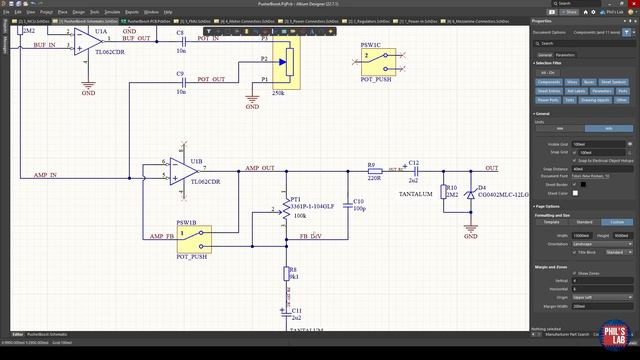Open the Design menu
The width and height of the screenshot is (640, 360).
coord(78,12)
